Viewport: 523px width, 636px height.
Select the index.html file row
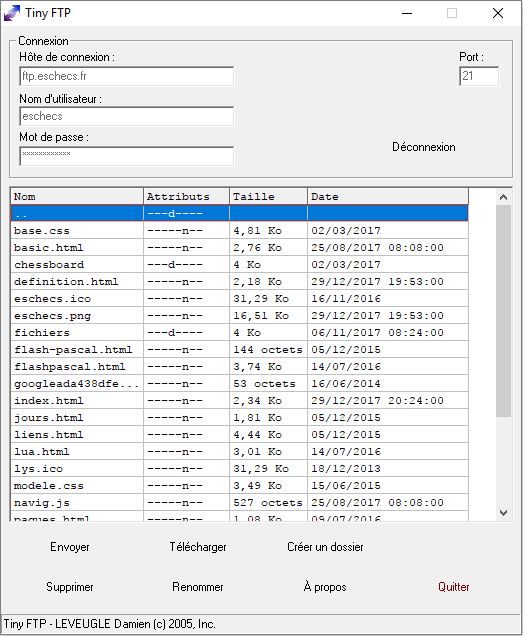(x=239, y=400)
